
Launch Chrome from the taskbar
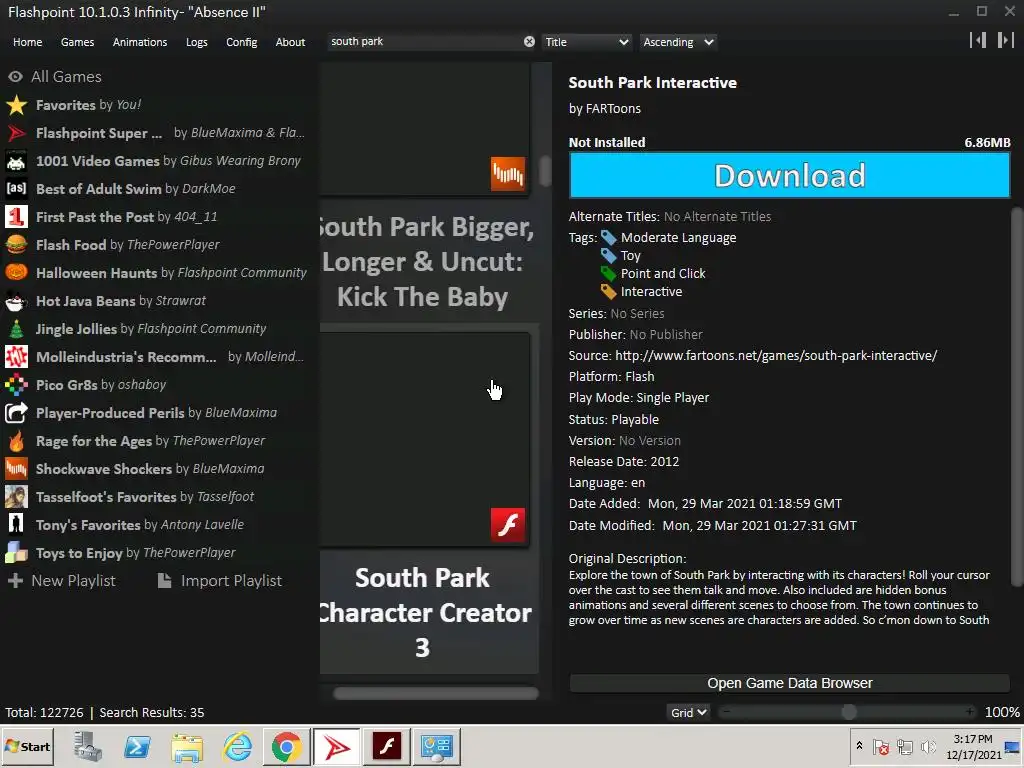point(286,746)
